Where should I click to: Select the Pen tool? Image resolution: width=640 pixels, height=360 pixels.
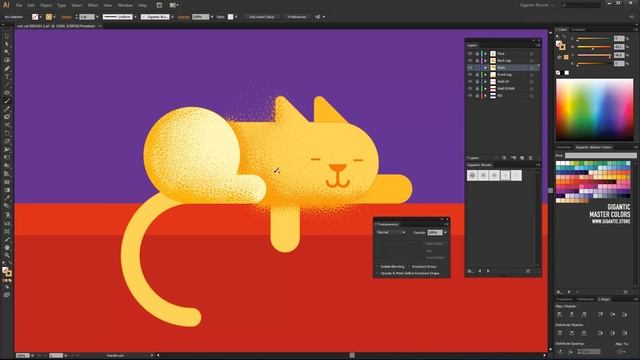click(x=7, y=69)
